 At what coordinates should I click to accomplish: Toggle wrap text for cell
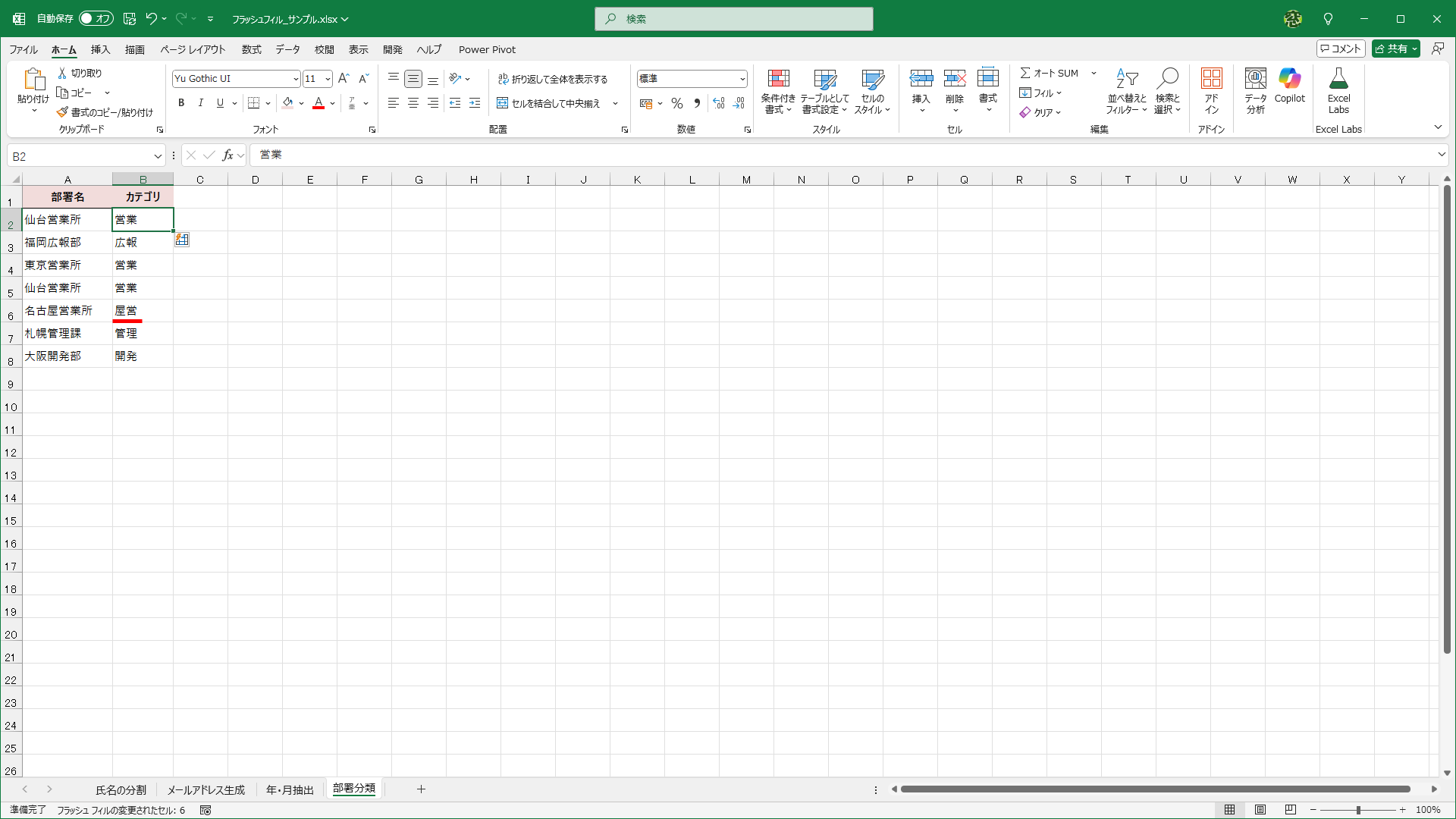(553, 79)
